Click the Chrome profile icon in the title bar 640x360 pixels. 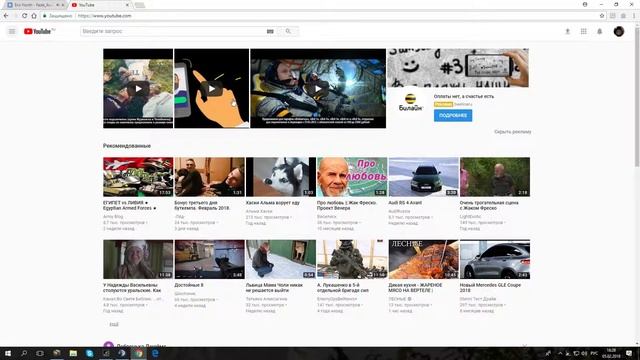click(585, 4)
